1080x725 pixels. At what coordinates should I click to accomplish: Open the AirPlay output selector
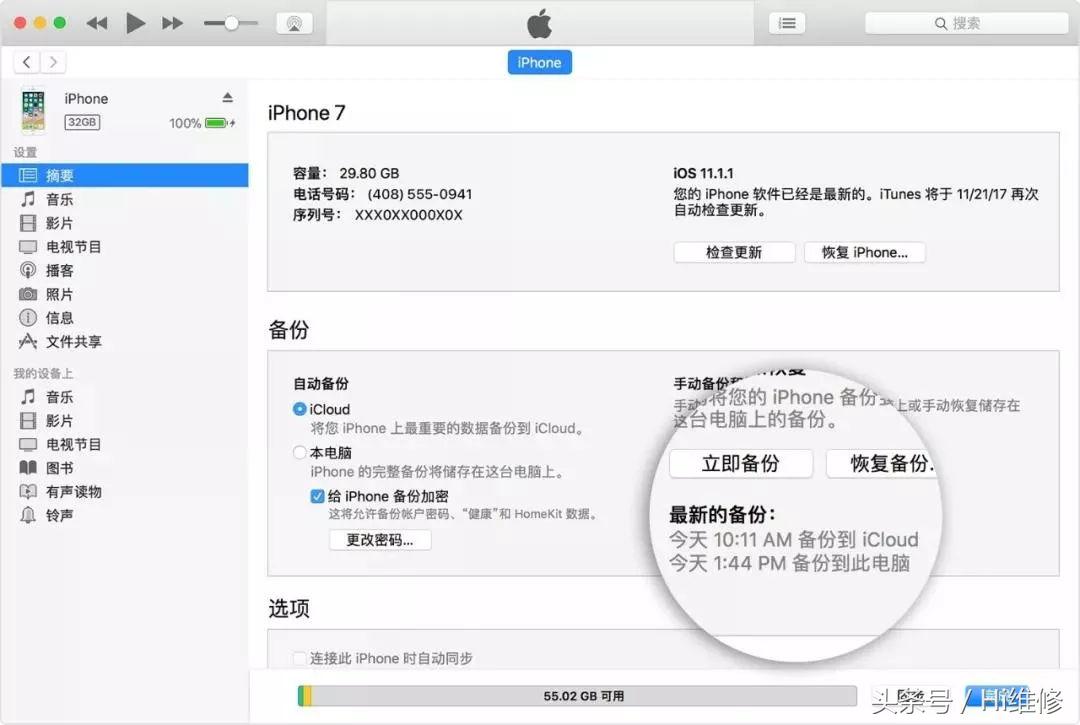click(294, 22)
